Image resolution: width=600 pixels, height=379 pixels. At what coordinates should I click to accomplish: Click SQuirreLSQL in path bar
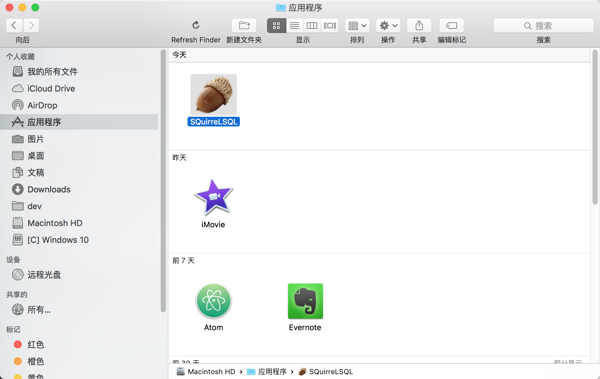326,372
